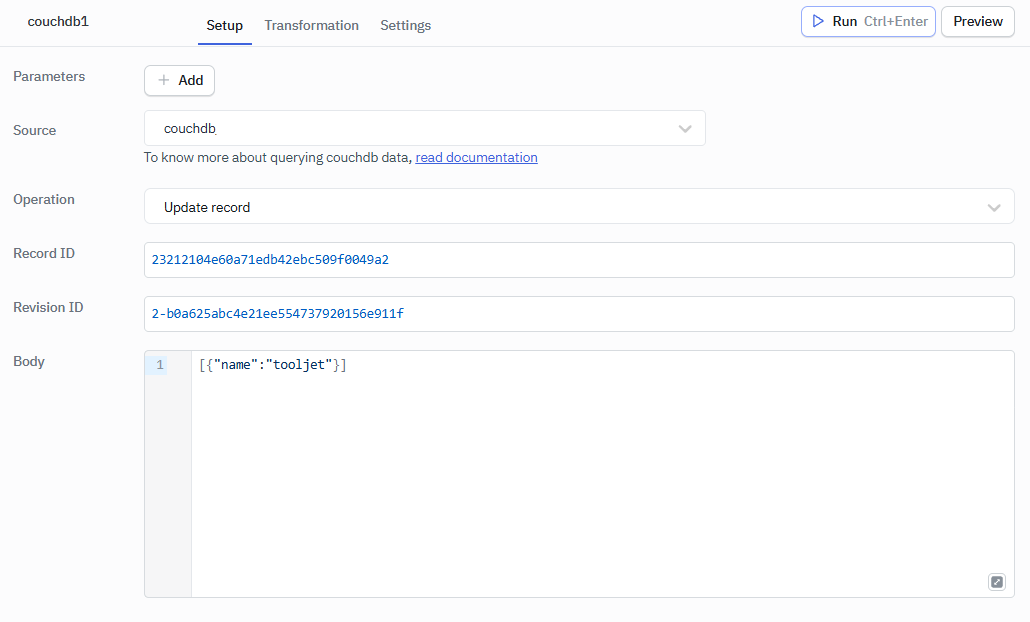Click the JSON text in Body editor
This screenshot has height=622, width=1030.
point(272,365)
